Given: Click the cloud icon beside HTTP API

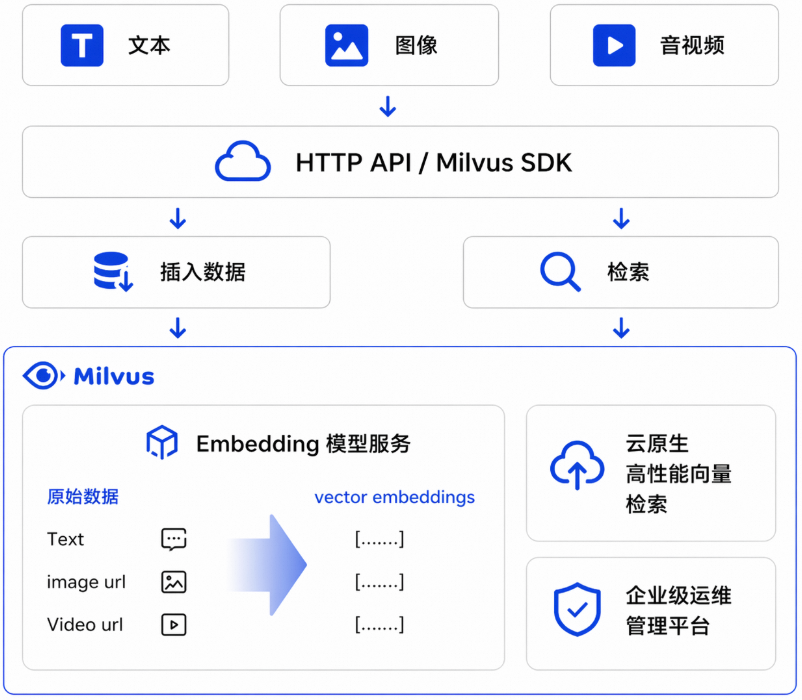Looking at the screenshot, I should pos(243,162).
